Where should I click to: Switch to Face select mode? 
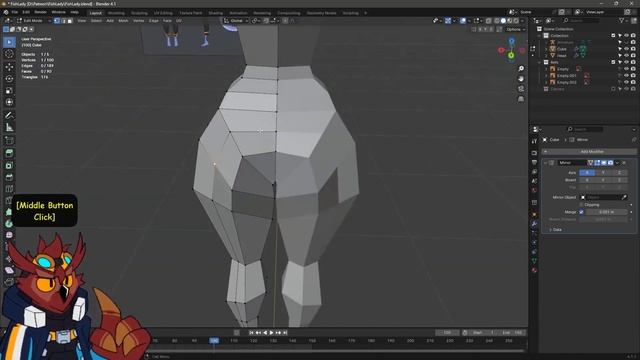[70, 20]
